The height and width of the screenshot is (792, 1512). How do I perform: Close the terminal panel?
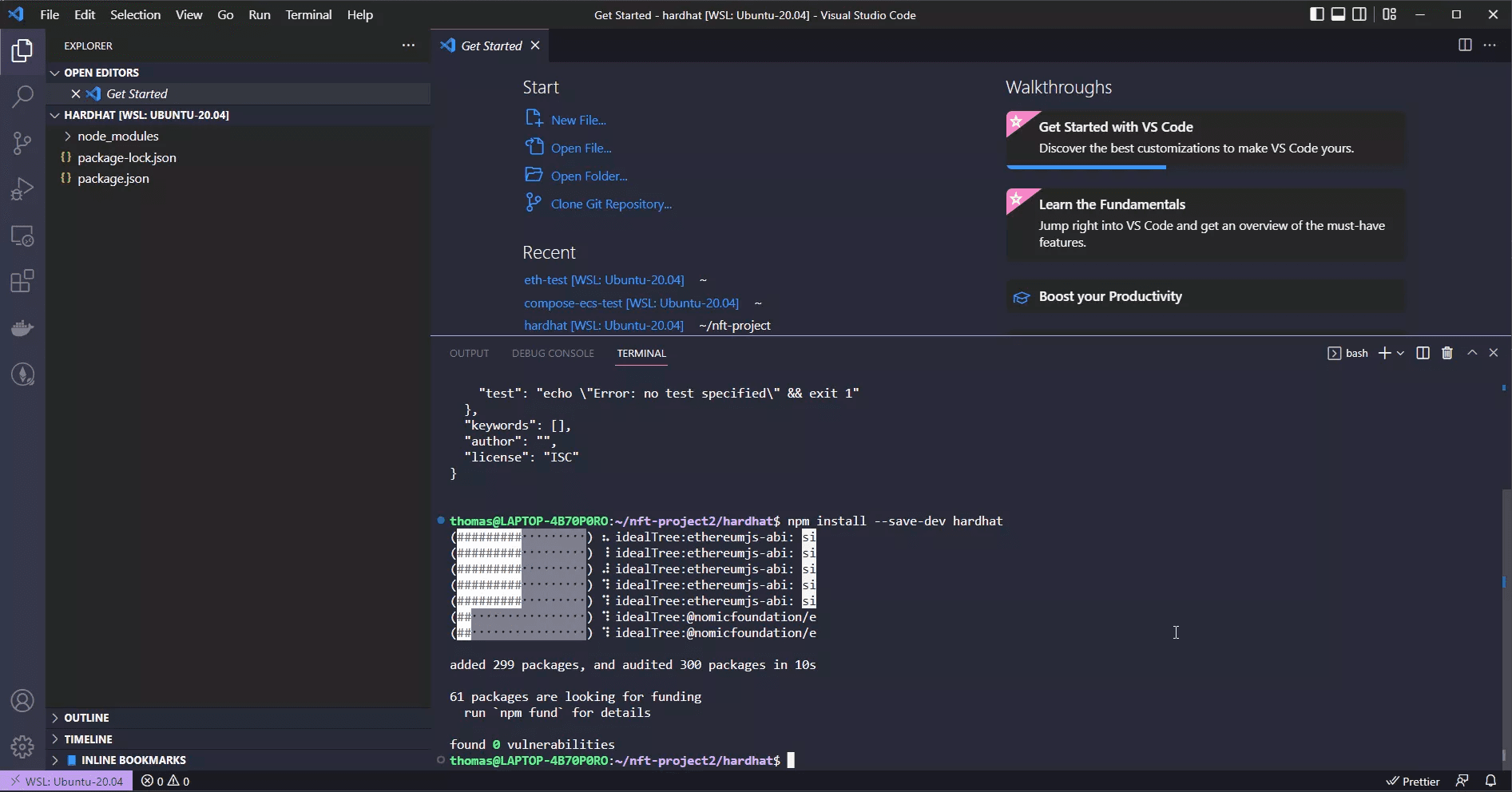tap(1494, 353)
